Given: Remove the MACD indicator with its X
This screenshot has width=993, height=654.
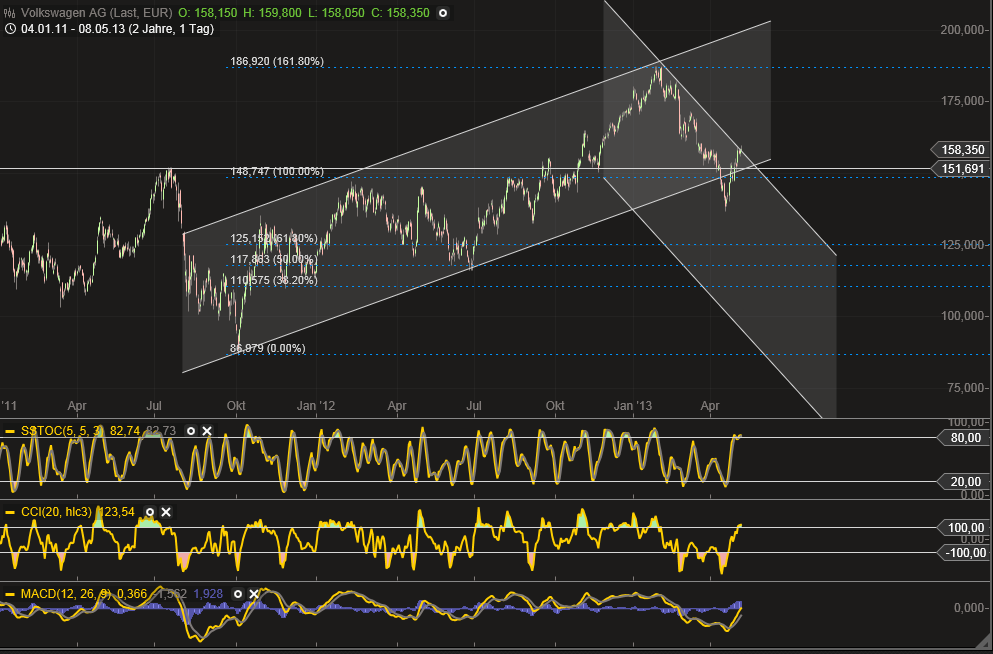Looking at the screenshot, I should [254, 594].
